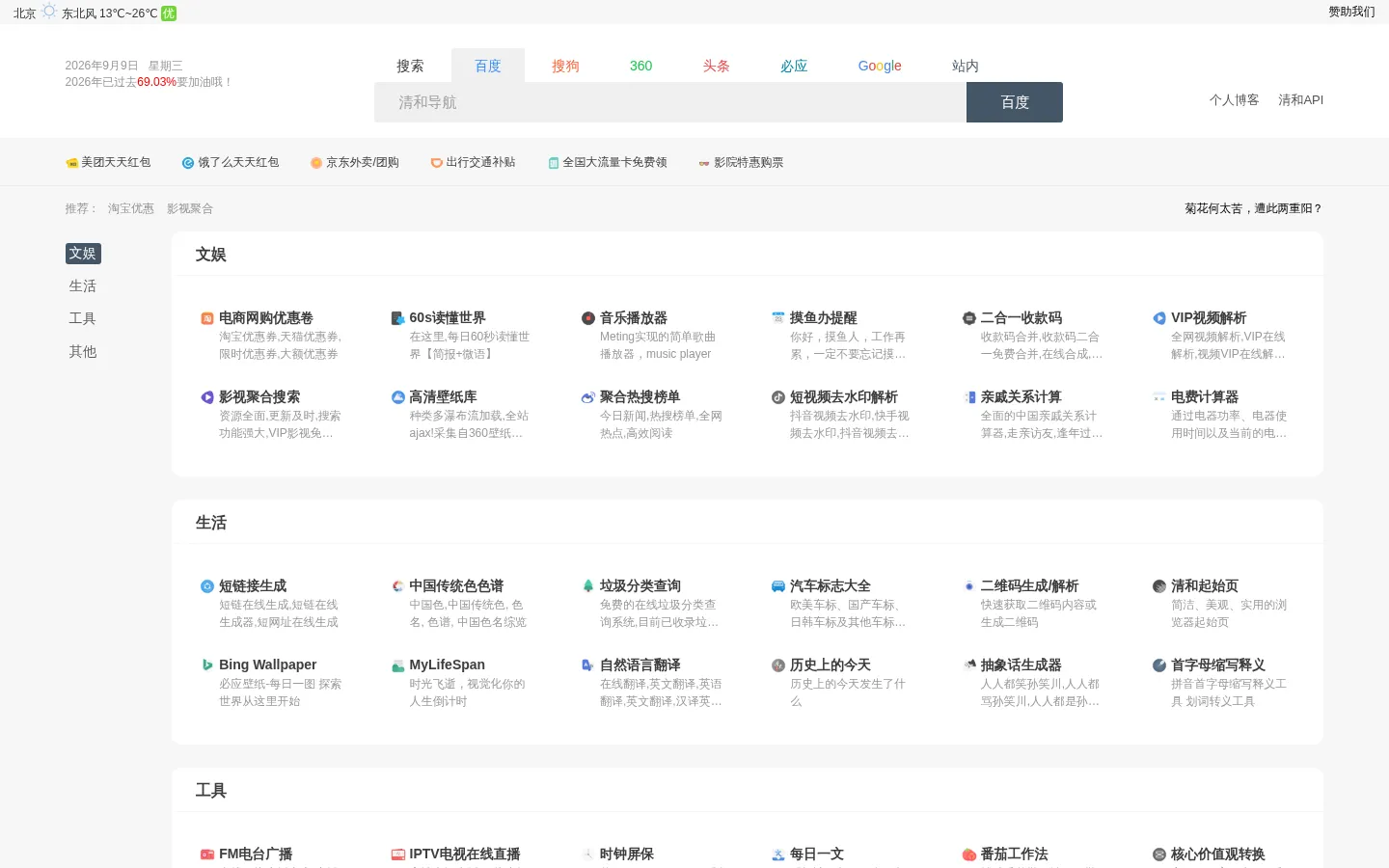Screen dimensions: 1389x868
Task: Open the 音乐播放器 icon
Action: pos(587,318)
